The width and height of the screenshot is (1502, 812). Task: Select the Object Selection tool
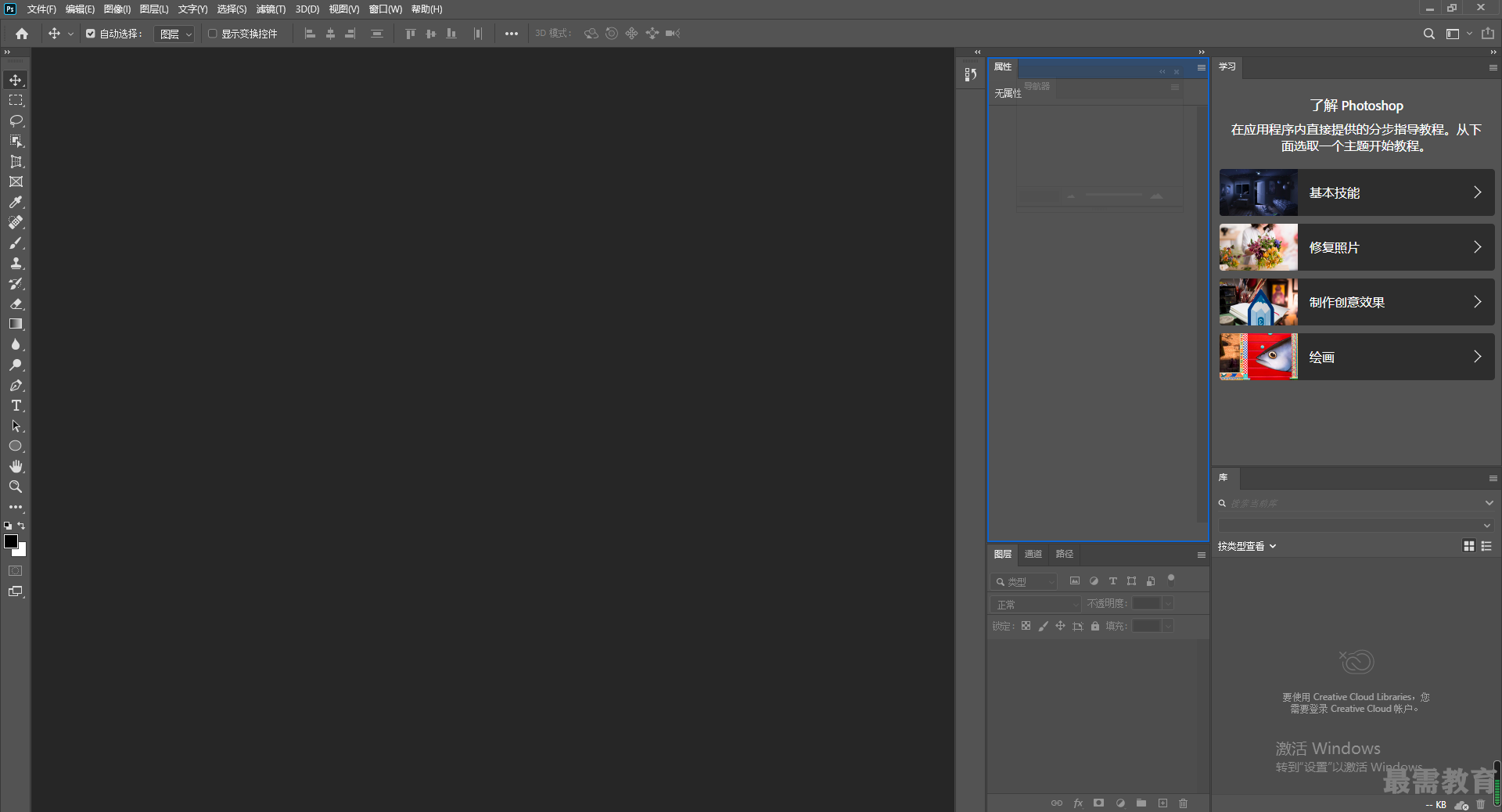(x=16, y=141)
